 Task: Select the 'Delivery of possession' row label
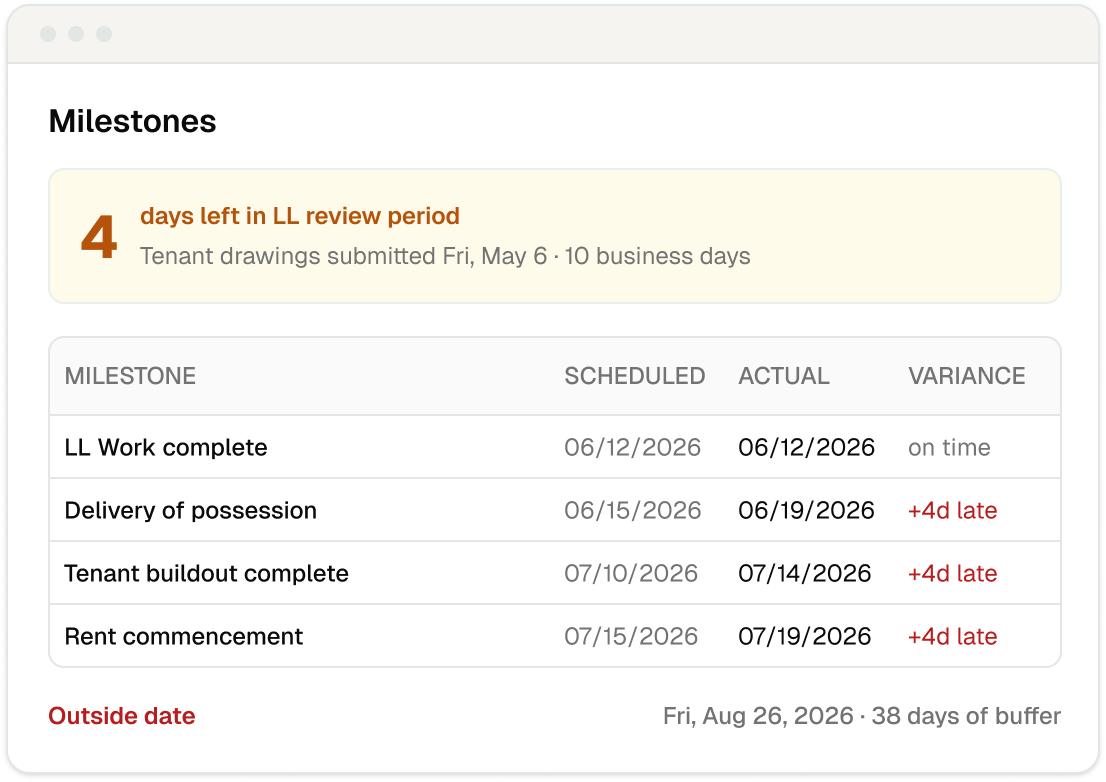point(190,510)
